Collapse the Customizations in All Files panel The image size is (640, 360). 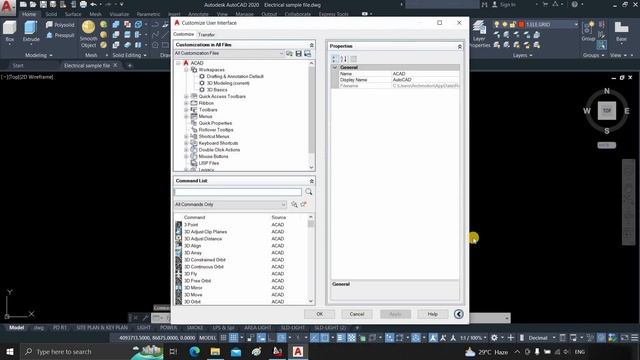point(311,45)
